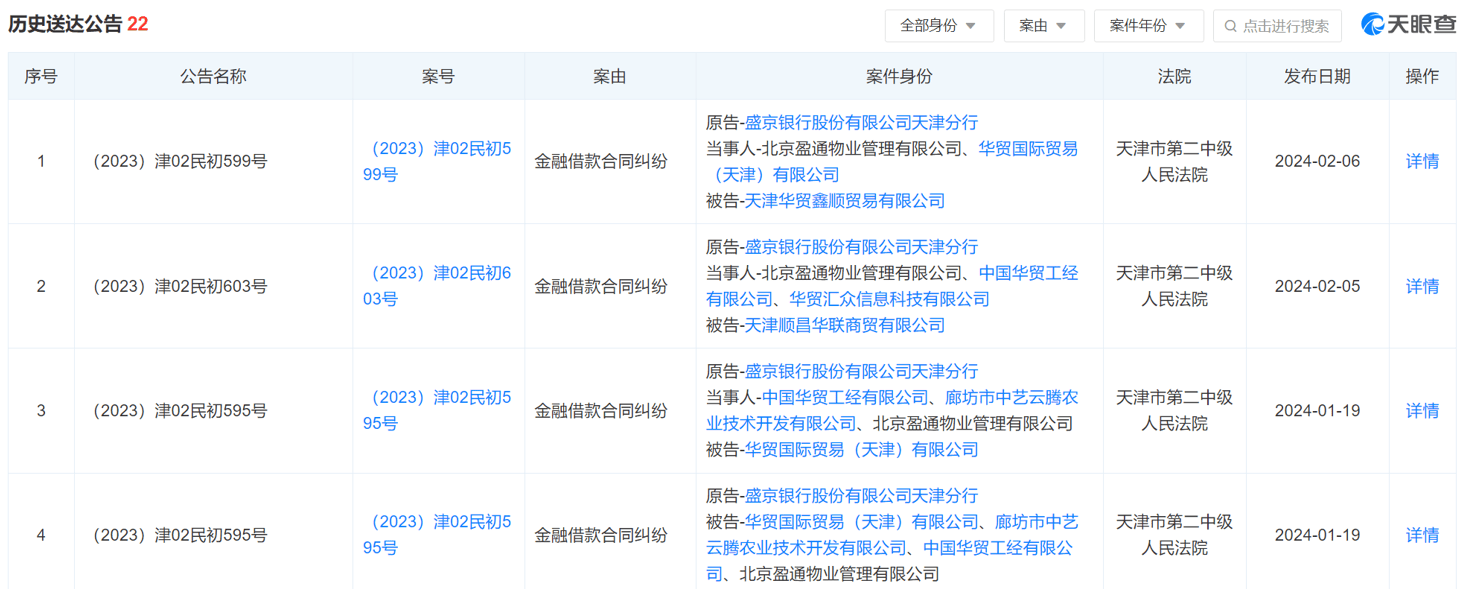Screen dimensions: 1471x589
Task: Open plaintiff 盛京银行股份有限公司天津分行 in row 2
Action: 861,247
